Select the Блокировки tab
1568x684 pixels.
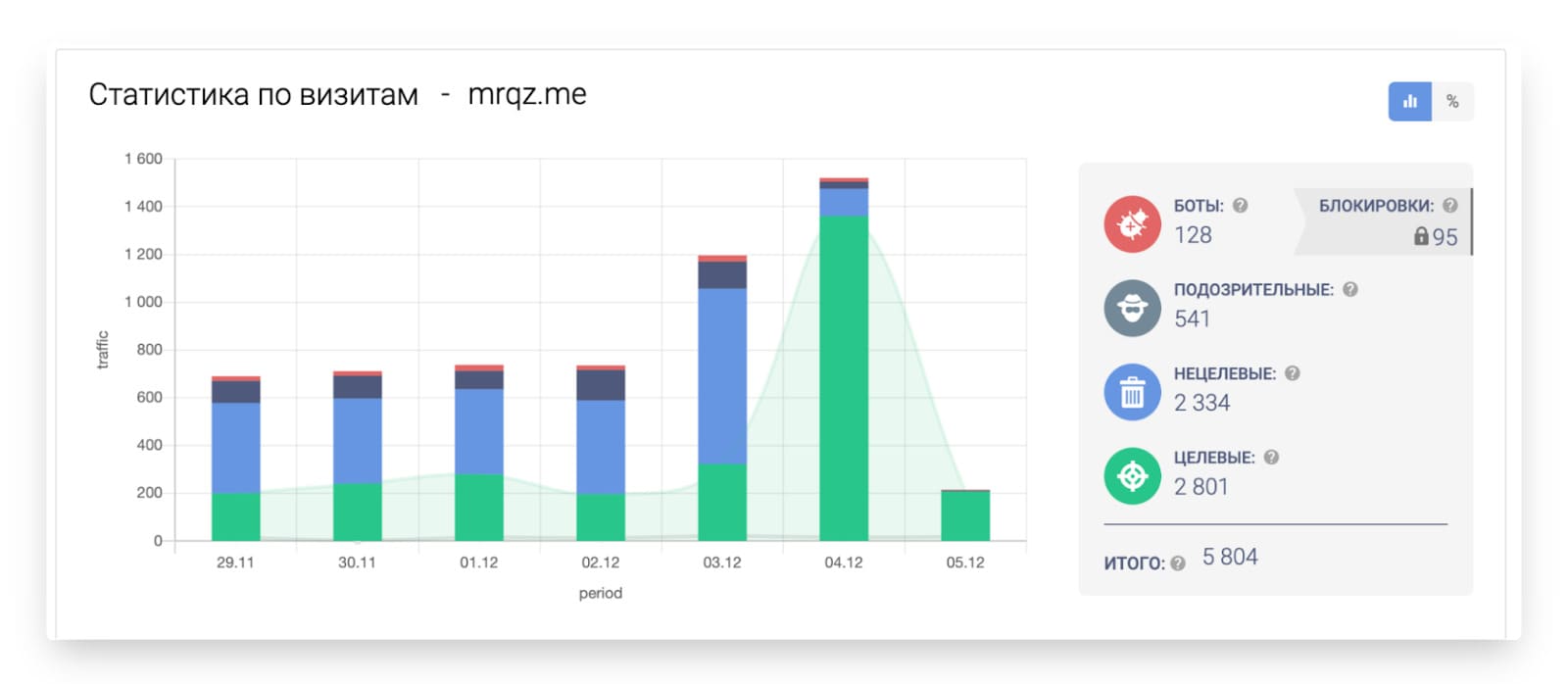point(1382,221)
